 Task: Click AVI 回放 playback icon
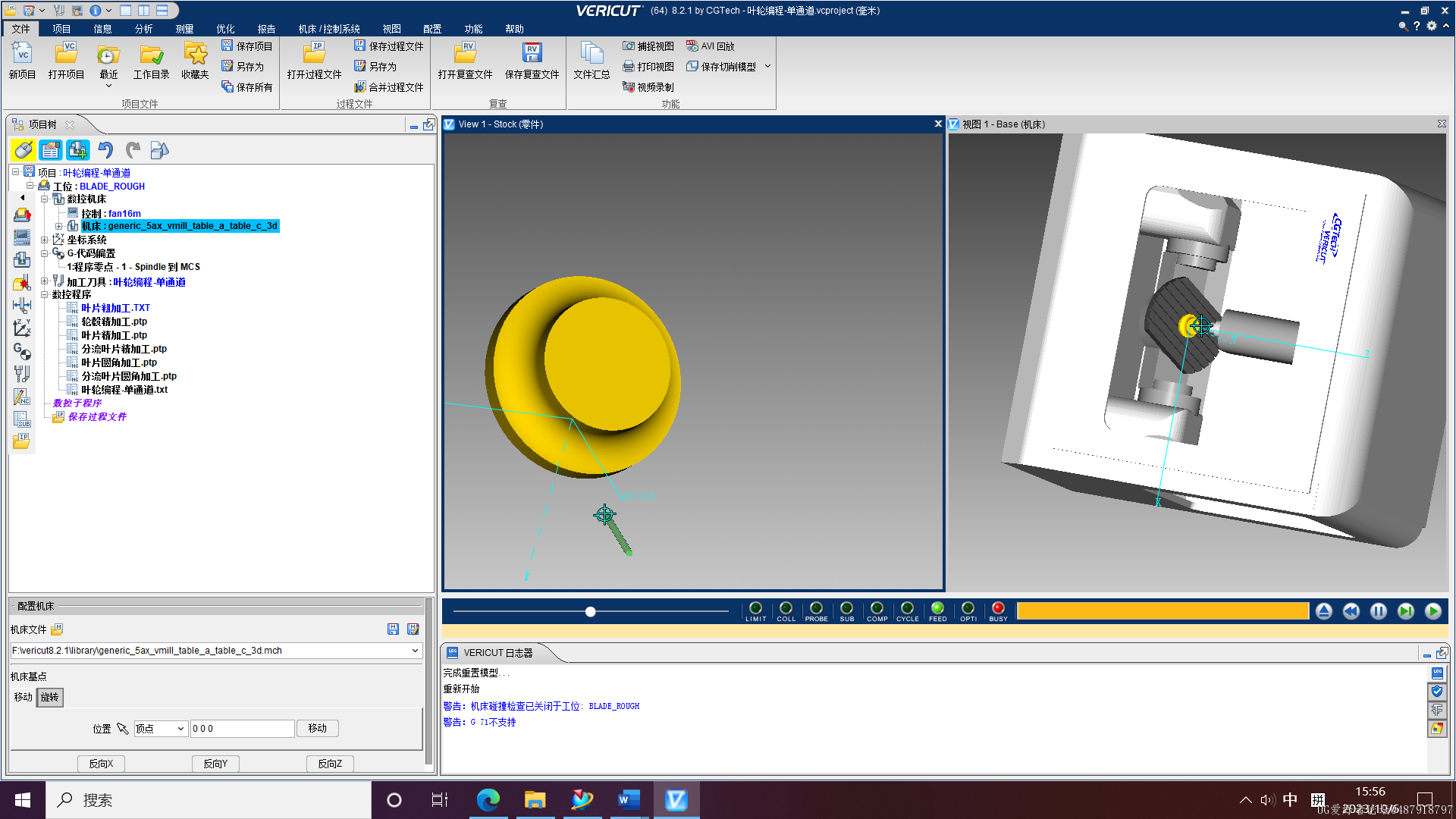pyautogui.click(x=692, y=45)
